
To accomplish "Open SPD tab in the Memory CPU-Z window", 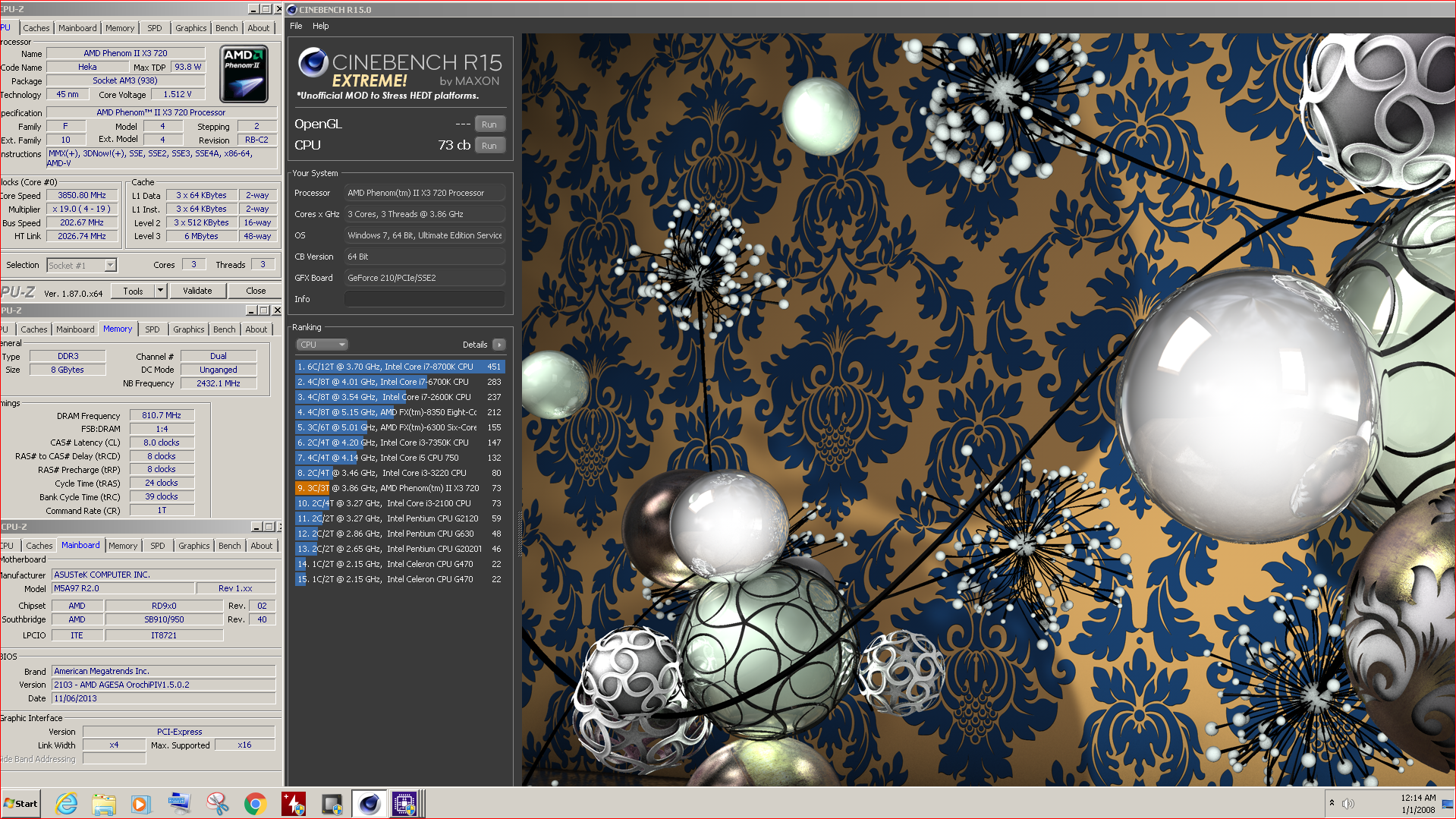I will click(153, 329).
